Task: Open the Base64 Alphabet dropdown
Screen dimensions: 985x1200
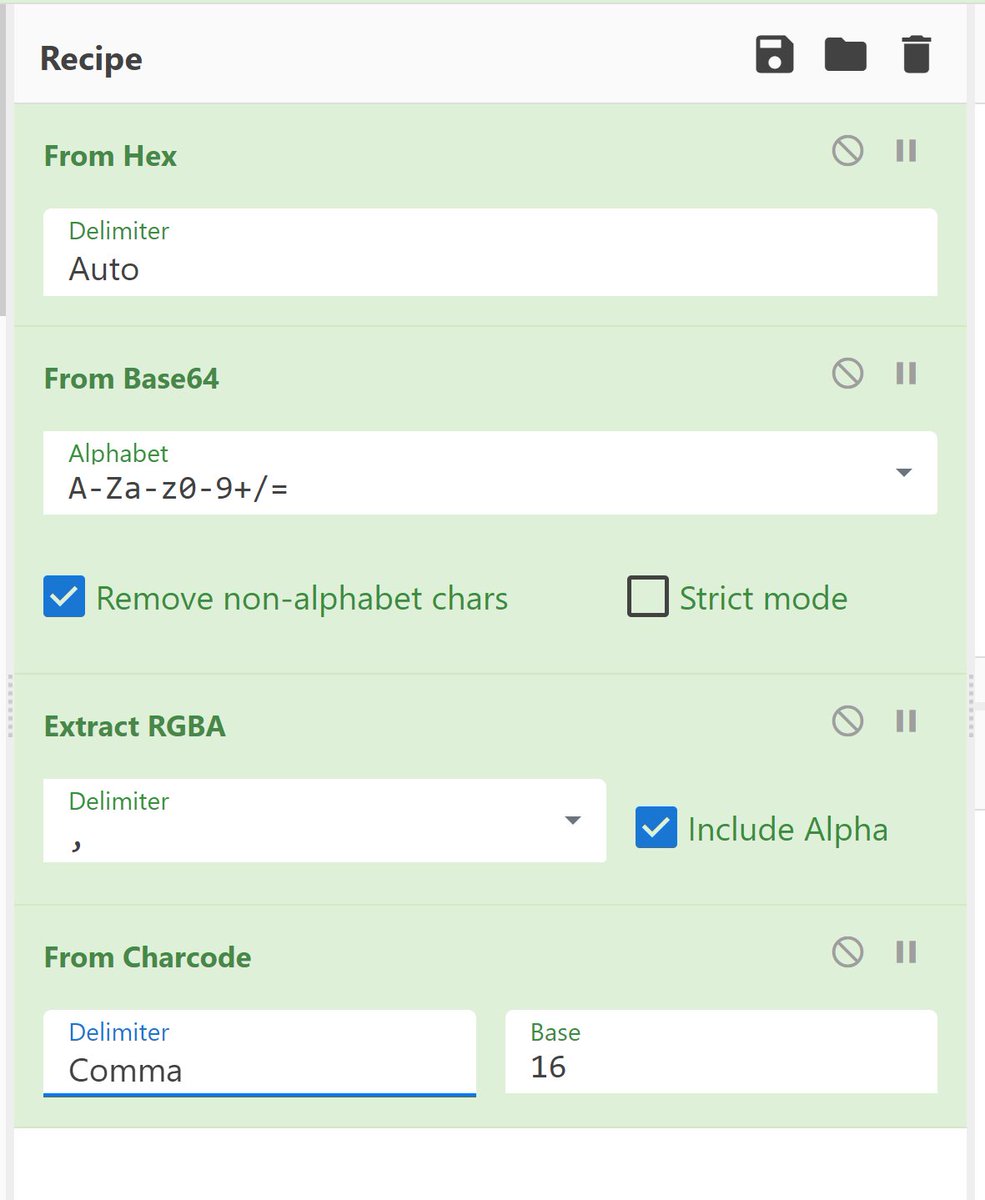Action: point(903,473)
